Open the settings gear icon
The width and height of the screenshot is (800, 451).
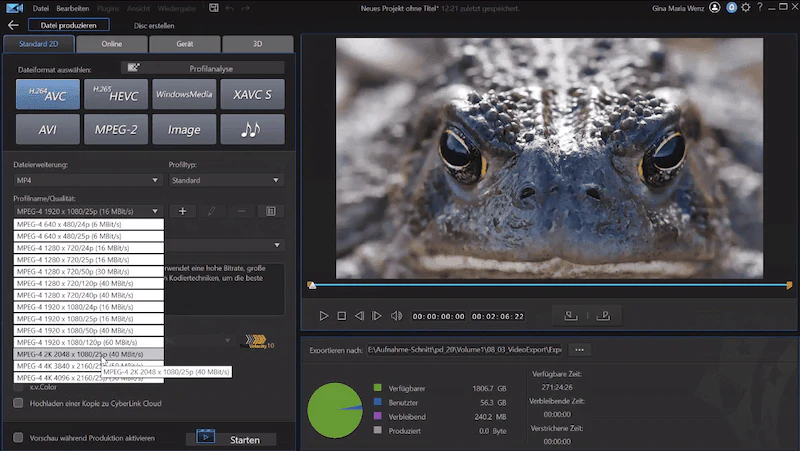coord(746,8)
